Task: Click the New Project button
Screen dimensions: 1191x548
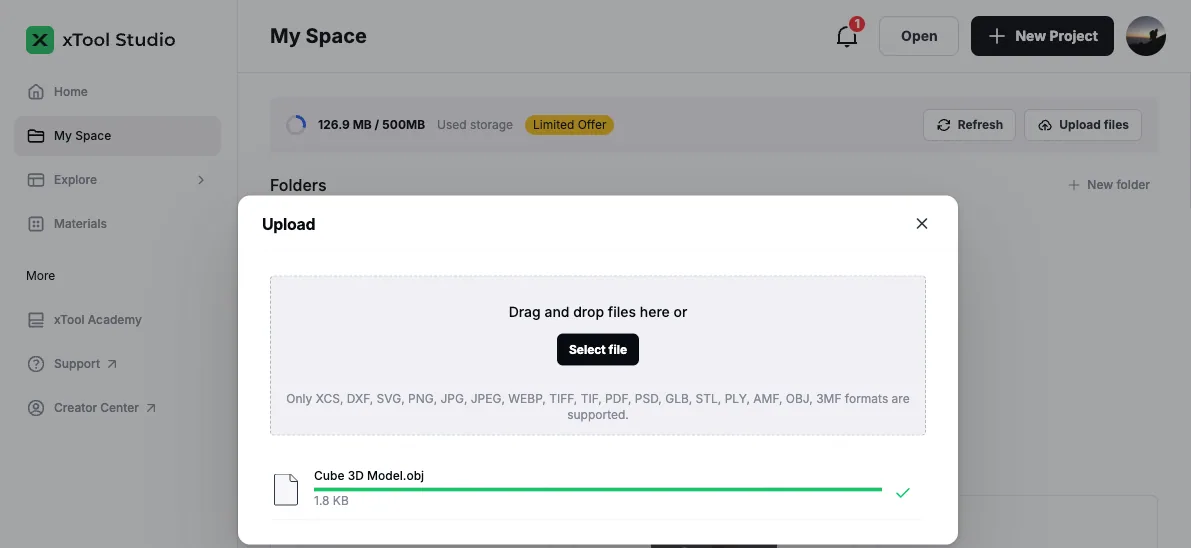Action: pyautogui.click(x=1042, y=36)
